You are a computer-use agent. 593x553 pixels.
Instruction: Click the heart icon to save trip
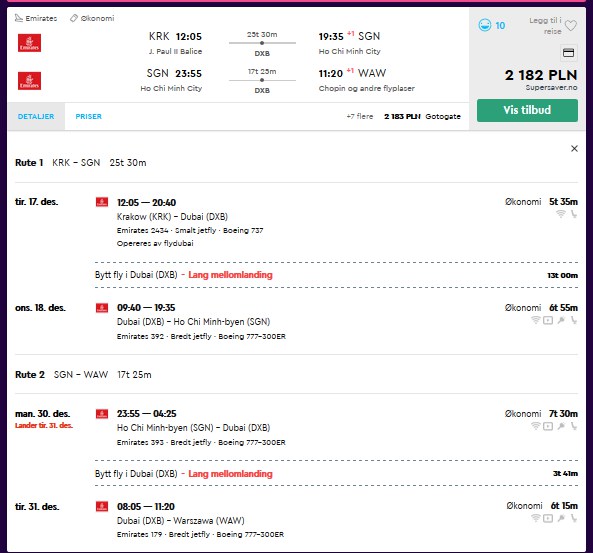pyautogui.click(x=570, y=26)
